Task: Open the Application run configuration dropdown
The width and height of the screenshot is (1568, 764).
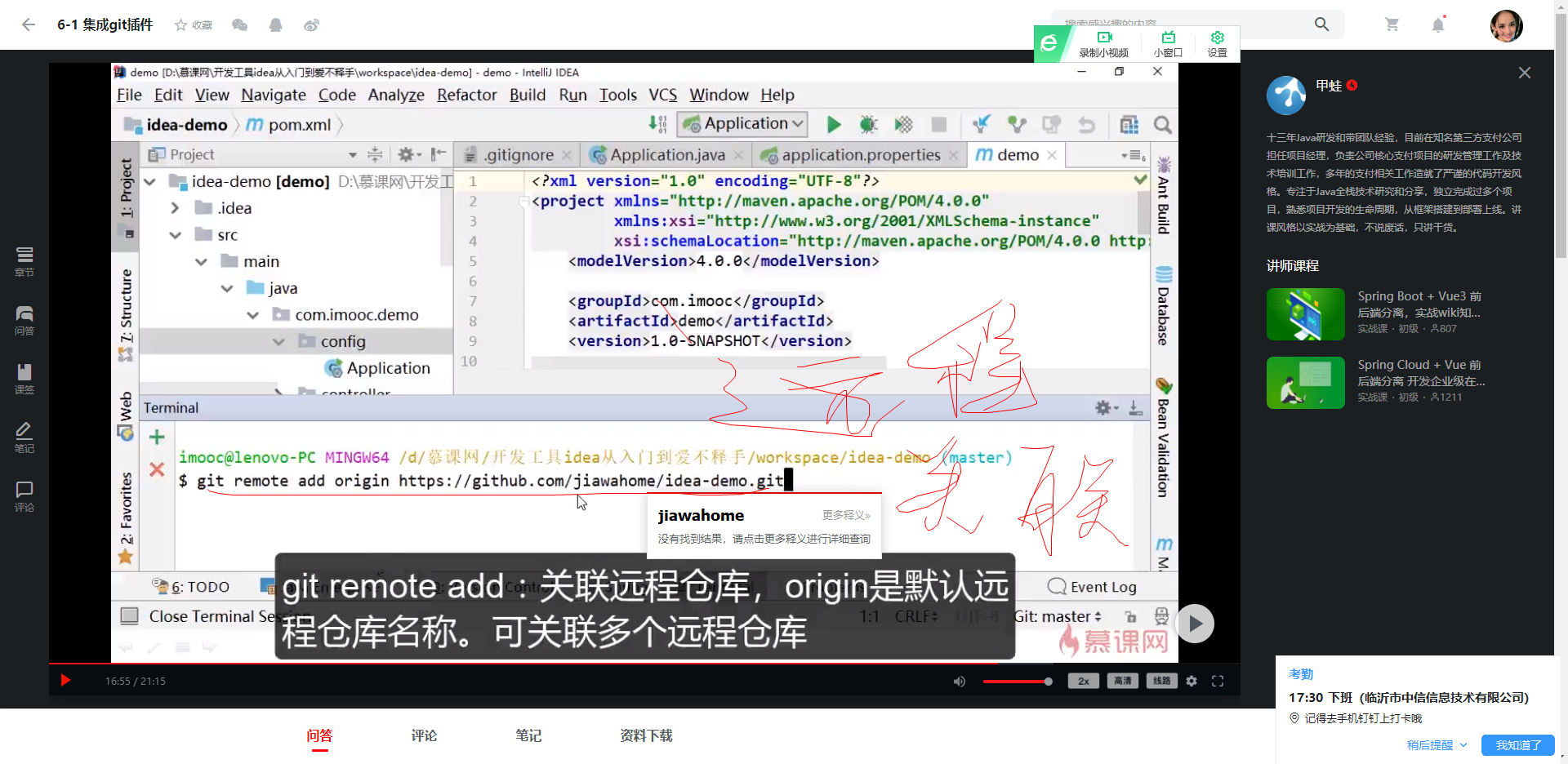Action: pyautogui.click(x=742, y=124)
